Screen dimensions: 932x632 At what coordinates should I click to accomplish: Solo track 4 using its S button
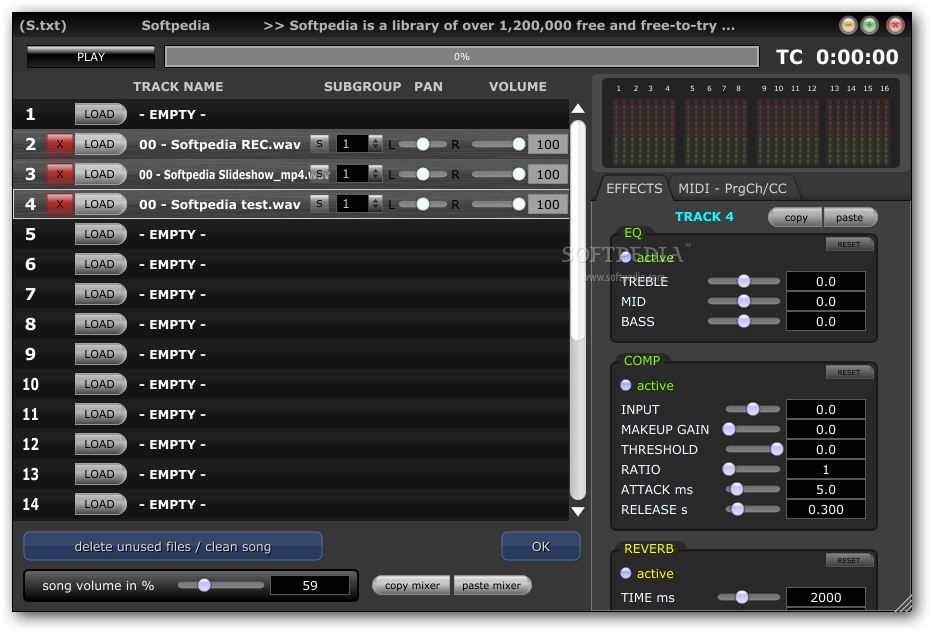(319, 203)
